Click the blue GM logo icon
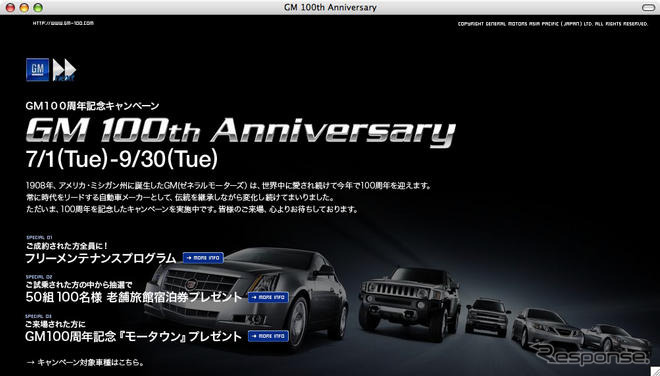The width and height of the screenshot is (660, 376). pos(37,69)
